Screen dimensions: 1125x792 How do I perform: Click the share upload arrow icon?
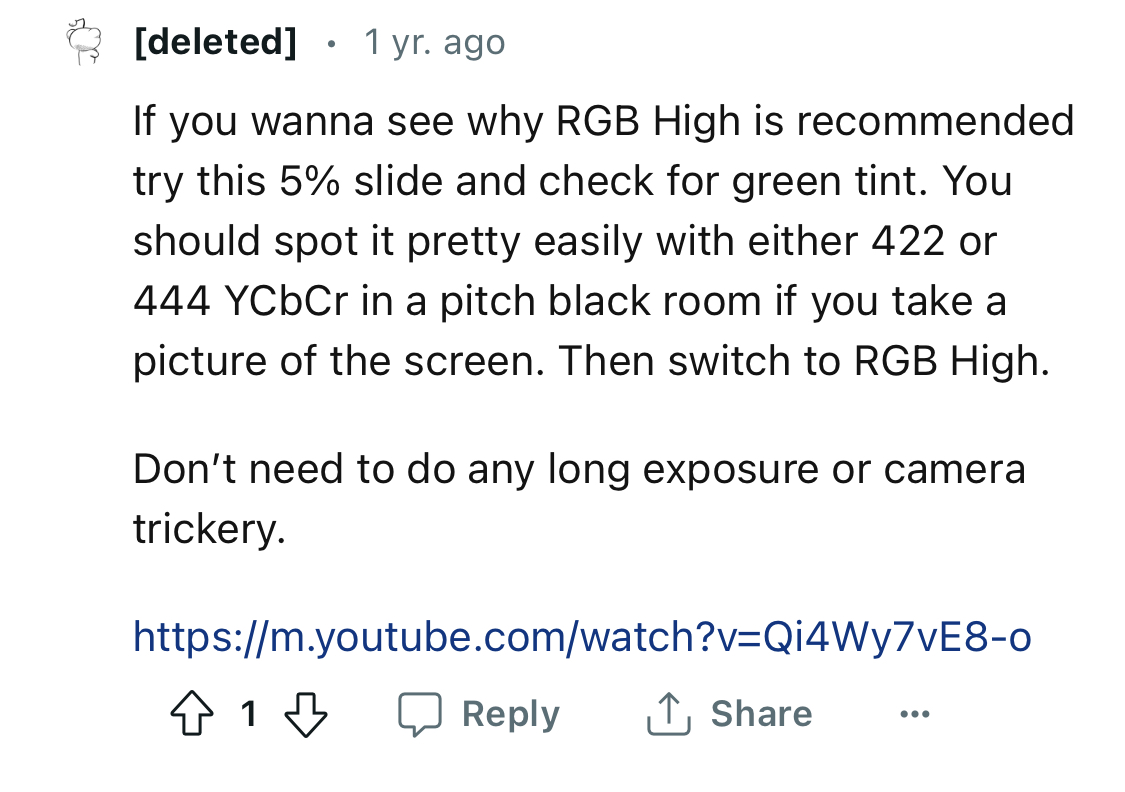[669, 714]
